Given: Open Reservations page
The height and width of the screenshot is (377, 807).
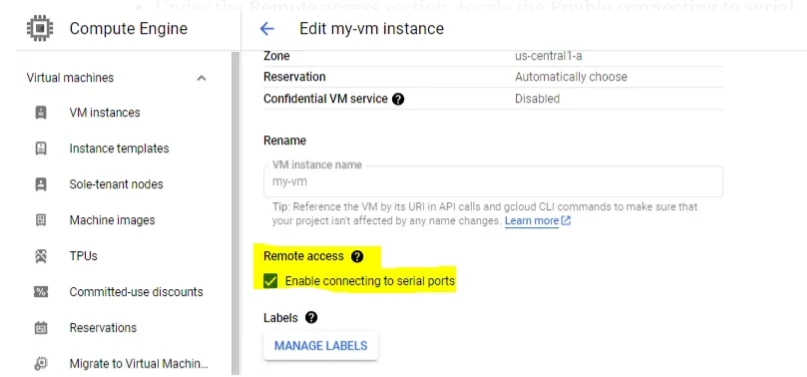Looking at the screenshot, I should [x=103, y=328].
